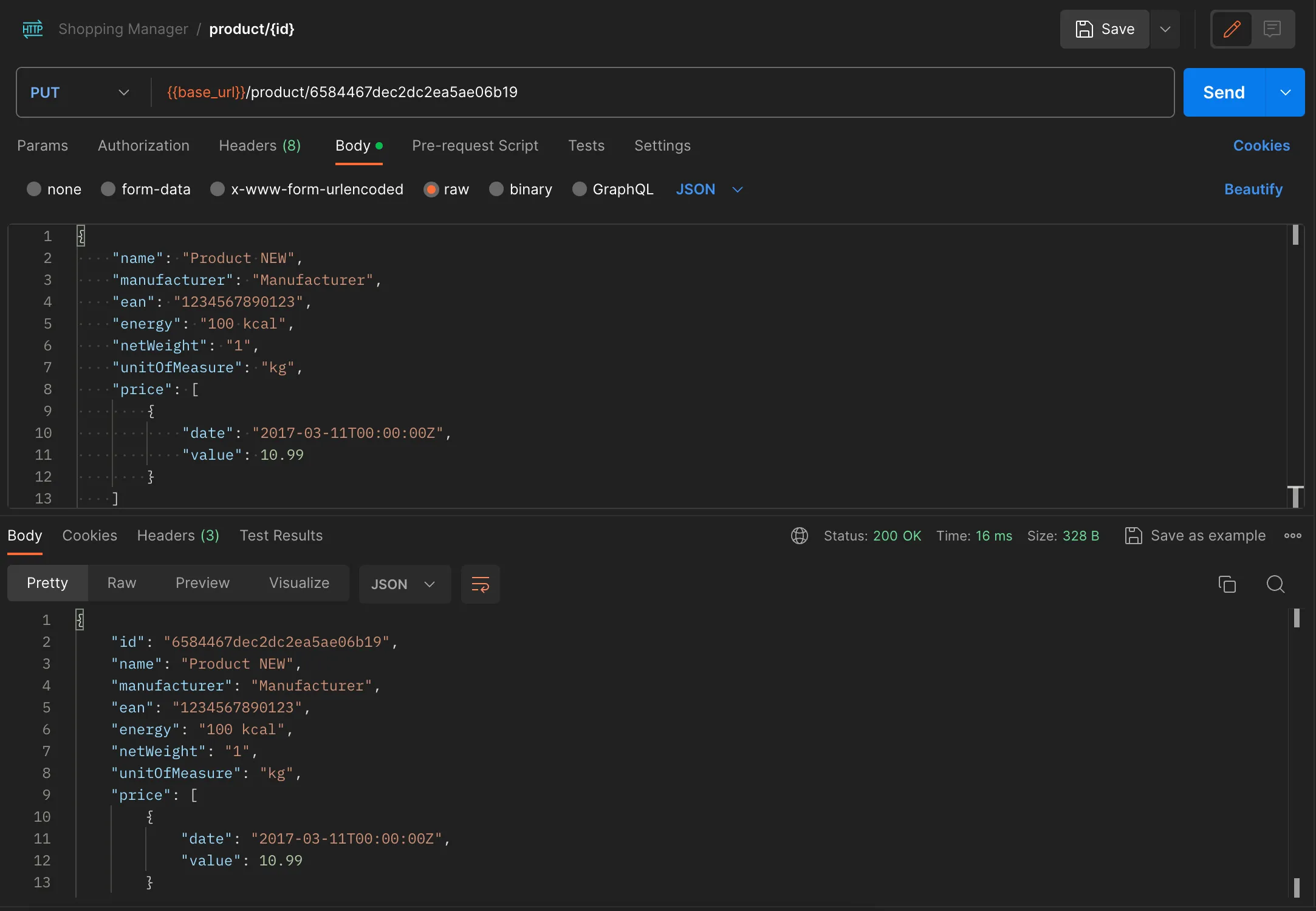Image resolution: width=1316 pixels, height=911 pixels.
Task: Open the response Headers (3) tab
Action: (x=178, y=536)
